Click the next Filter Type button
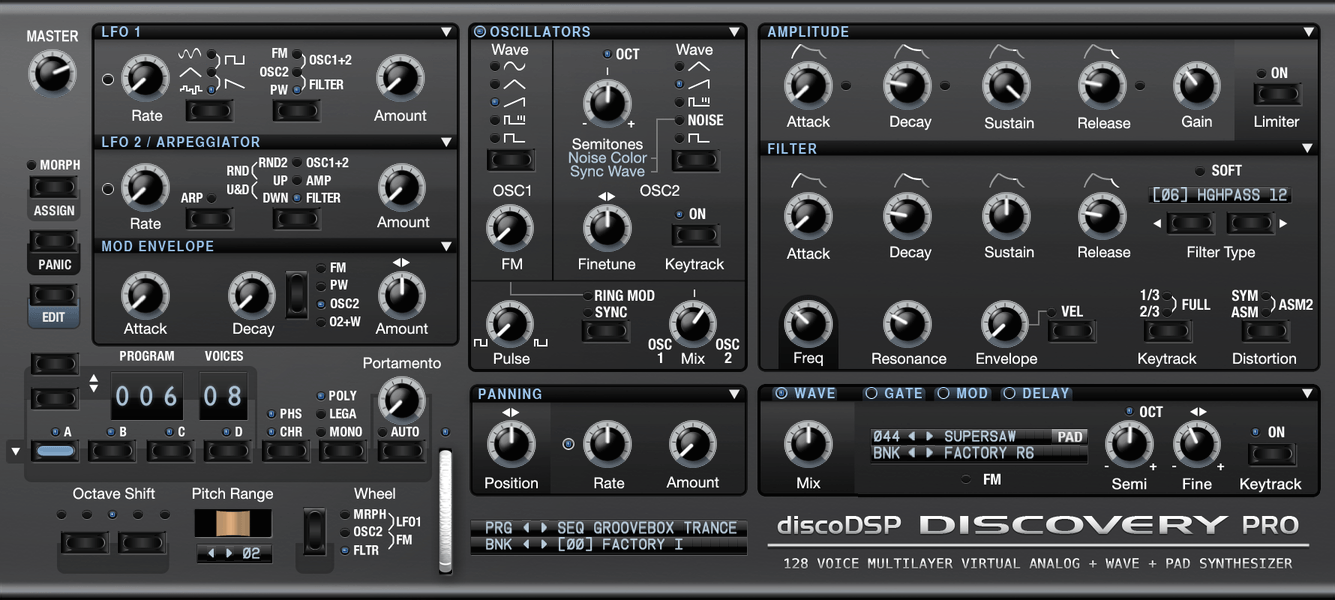 (x=1250, y=223)
